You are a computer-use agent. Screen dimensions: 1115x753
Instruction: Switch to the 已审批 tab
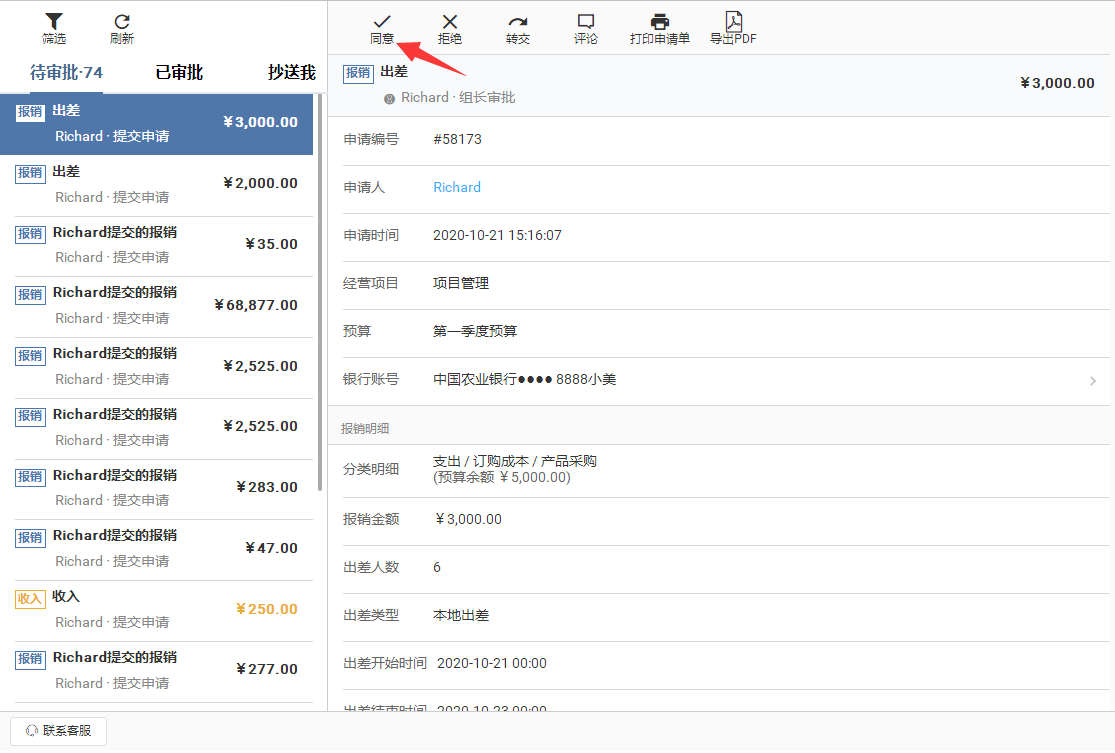pyautogui.click(x=179, y=73)
